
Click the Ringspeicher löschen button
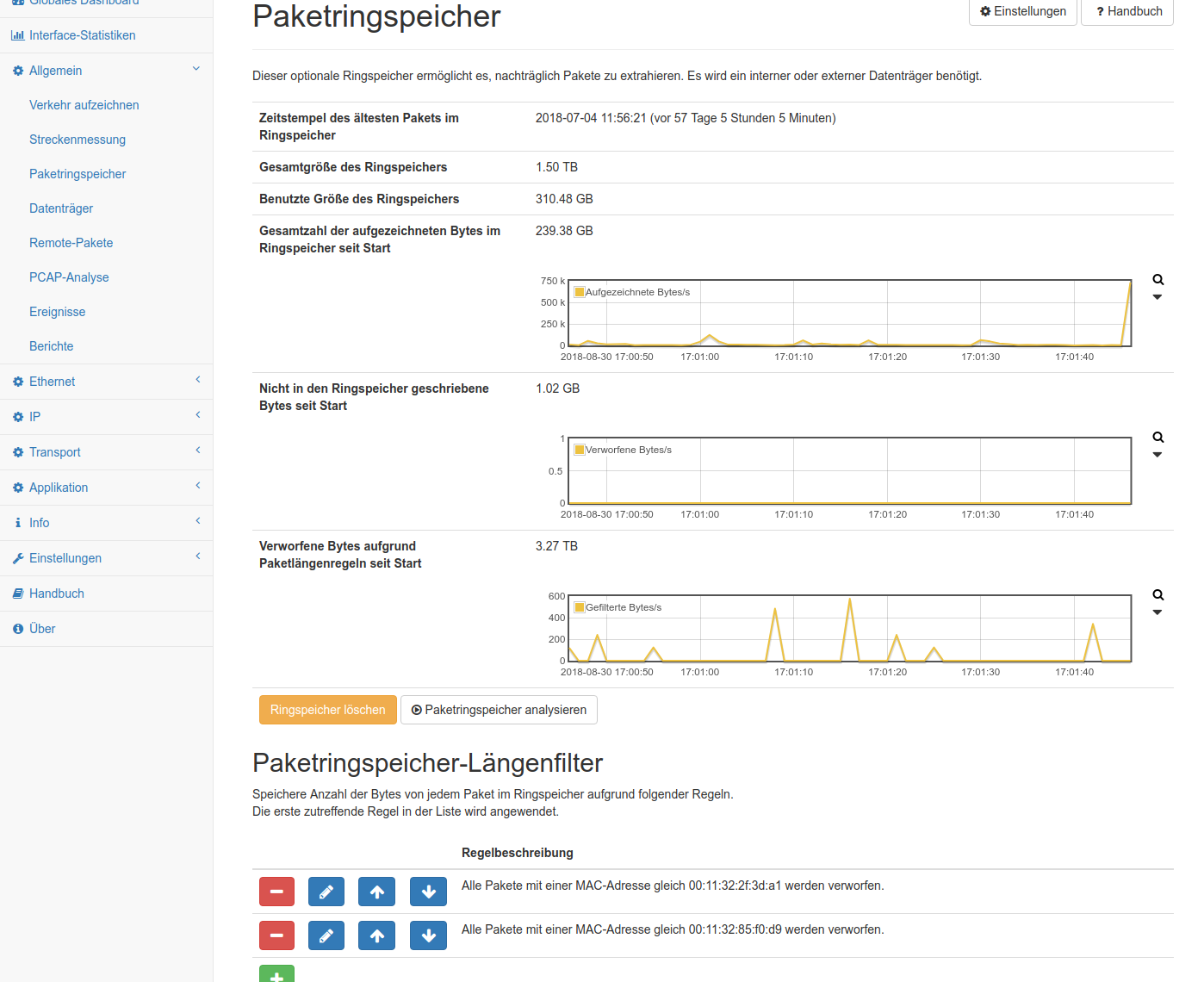[327, 710]
